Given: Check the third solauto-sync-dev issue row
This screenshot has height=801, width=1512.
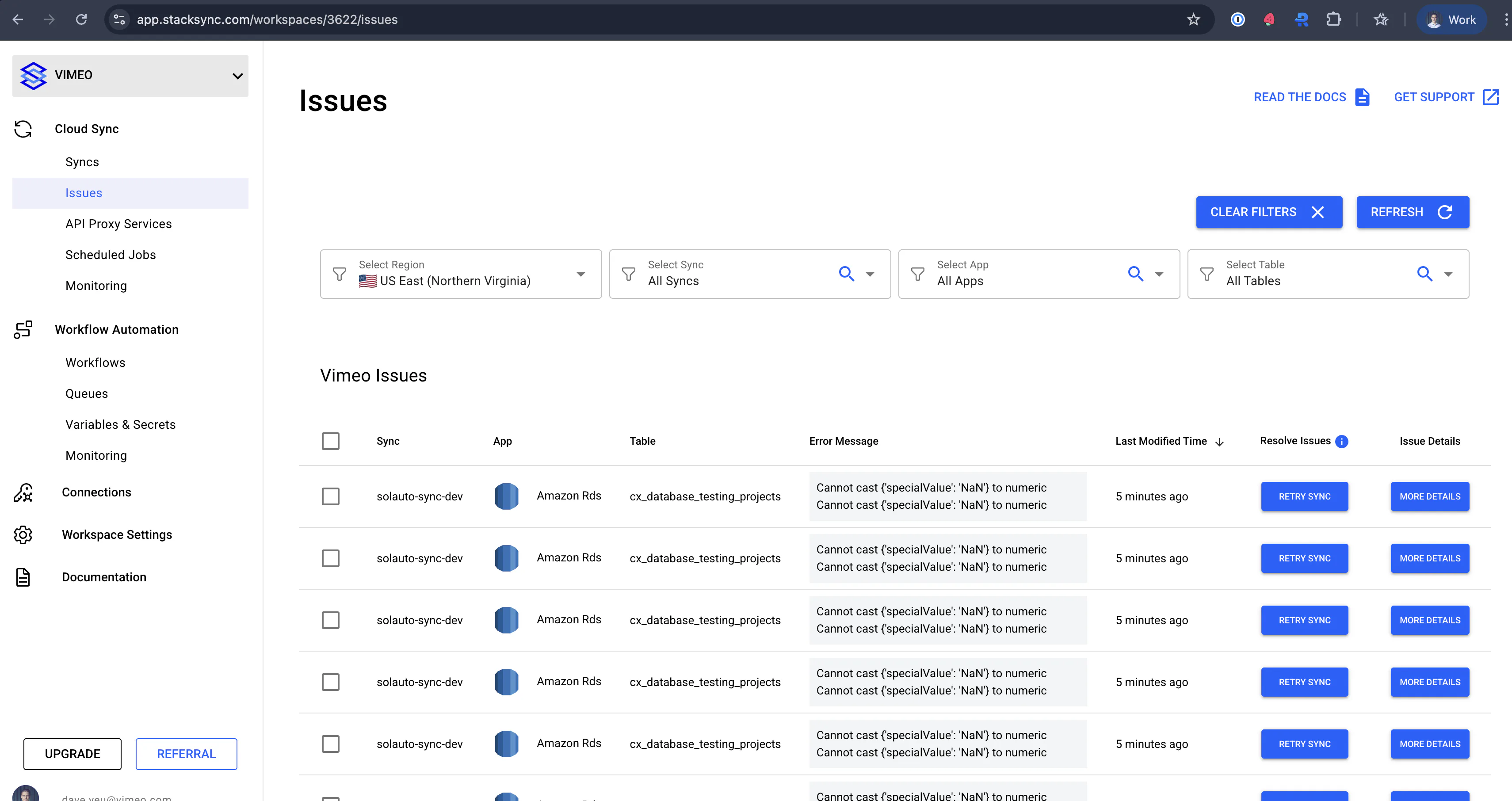Looking at the screenshot, I should tap(330, 620).
